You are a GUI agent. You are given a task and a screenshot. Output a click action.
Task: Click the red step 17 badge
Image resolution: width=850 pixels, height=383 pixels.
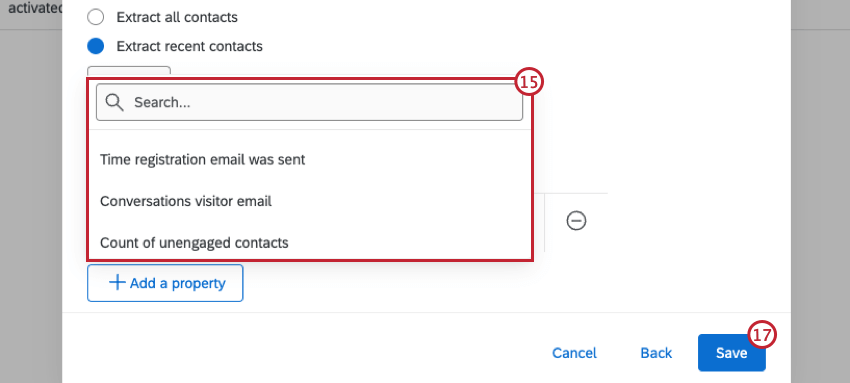pos(762,335)
